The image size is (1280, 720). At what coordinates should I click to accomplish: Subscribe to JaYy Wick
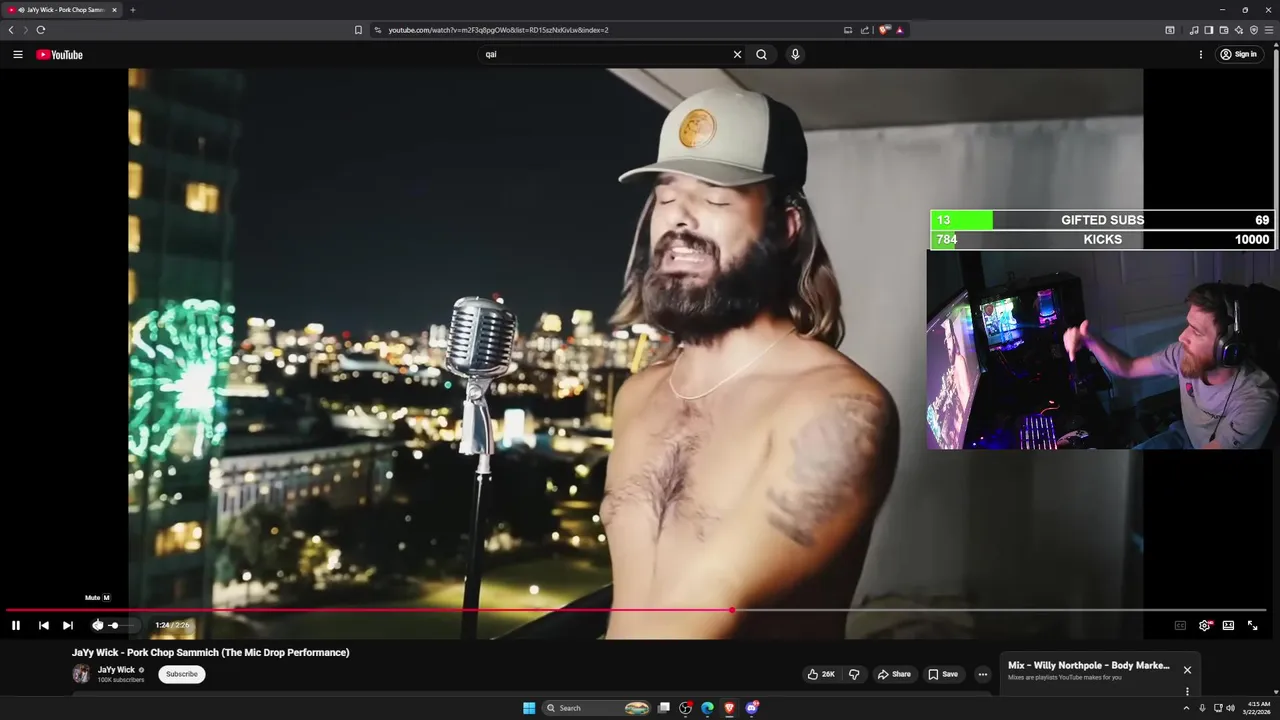point(182,674)
